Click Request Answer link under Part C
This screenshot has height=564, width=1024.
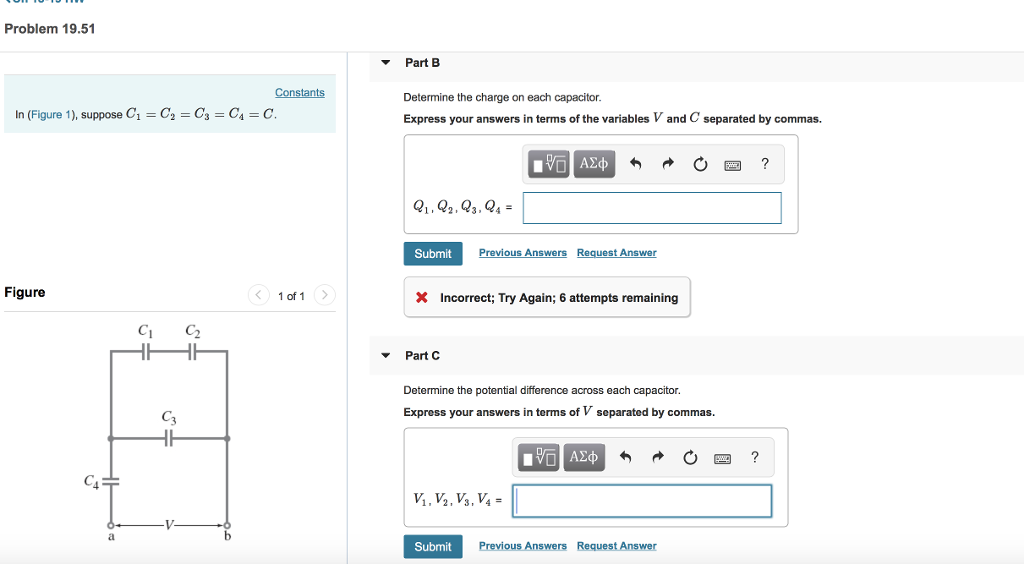616,546
